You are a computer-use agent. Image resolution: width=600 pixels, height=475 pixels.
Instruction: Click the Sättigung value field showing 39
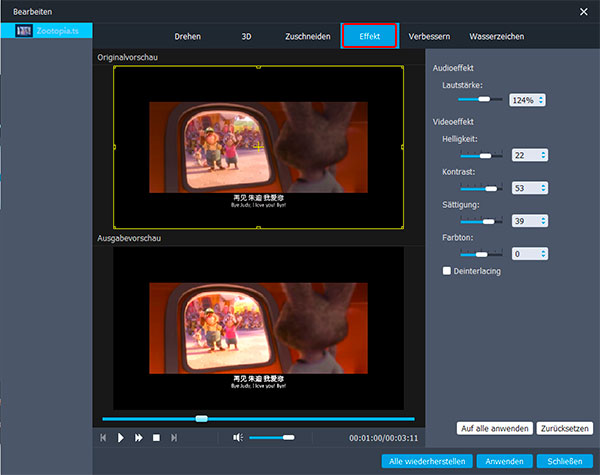530,221
